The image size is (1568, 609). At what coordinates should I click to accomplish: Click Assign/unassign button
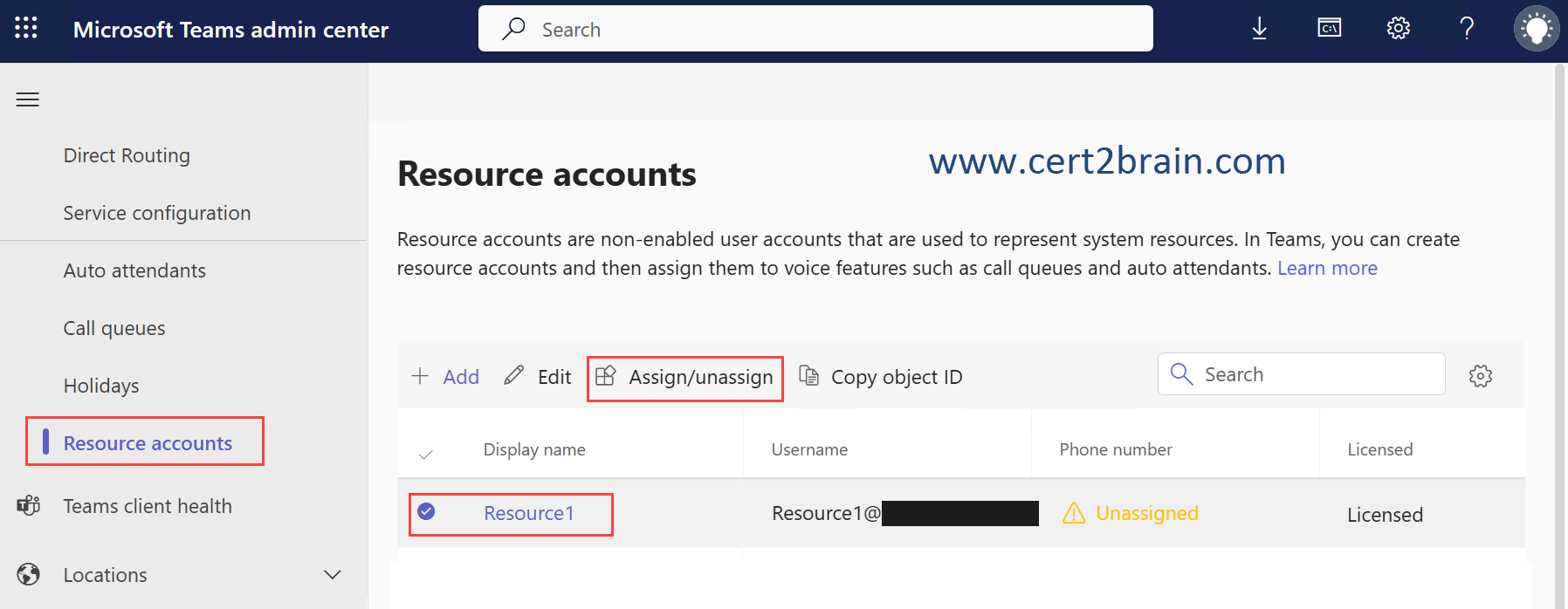pyautogui.click(x=685, y=377)
